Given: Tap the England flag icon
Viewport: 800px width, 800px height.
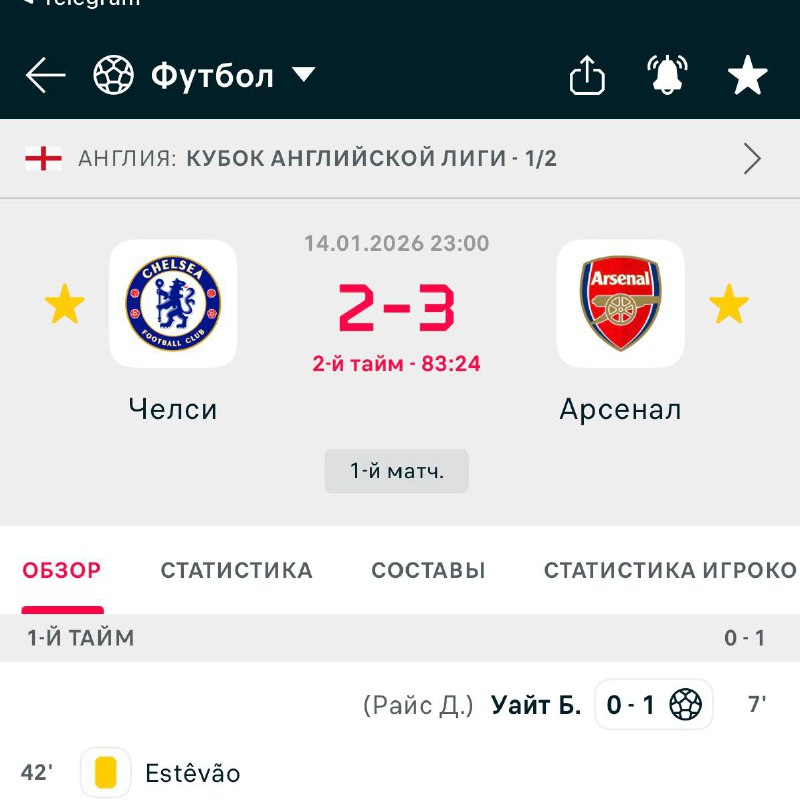Looking at the screenshot, I should (x=43, y=158).
